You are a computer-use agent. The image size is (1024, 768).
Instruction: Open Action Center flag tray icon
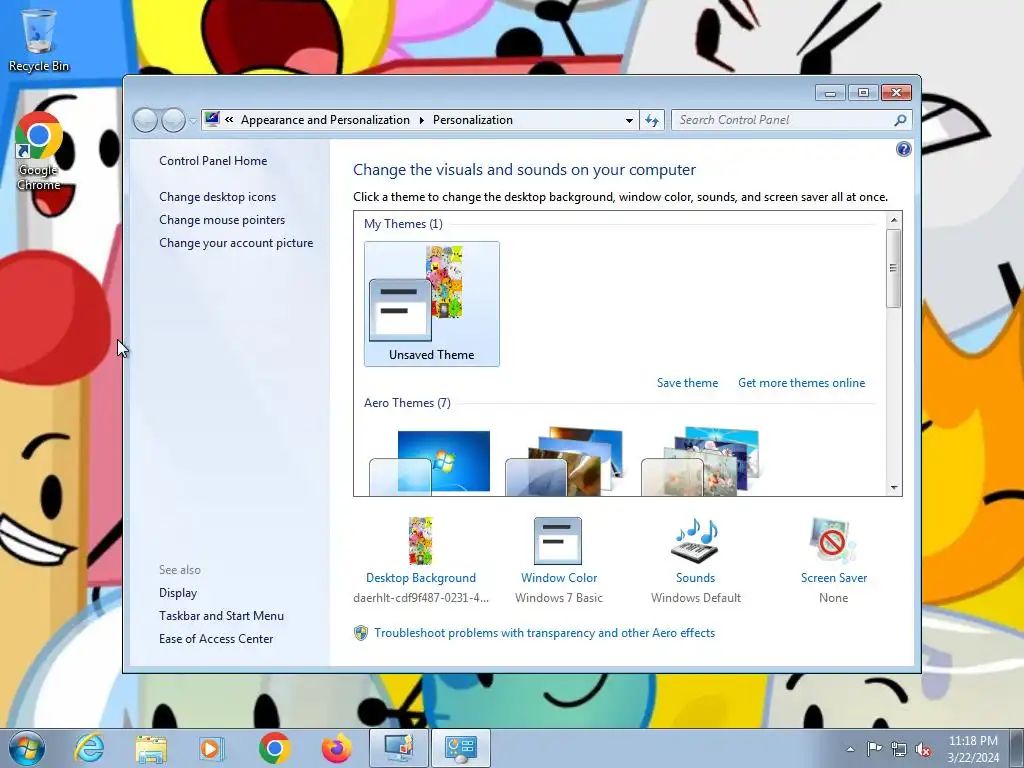click(x=874, y=749)
